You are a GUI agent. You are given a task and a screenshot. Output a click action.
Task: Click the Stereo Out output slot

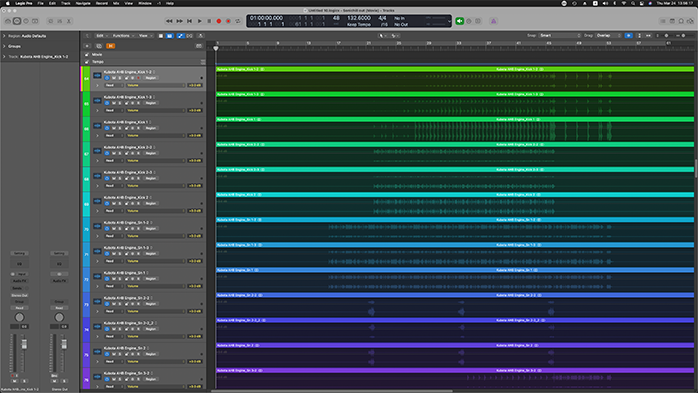[19, 295]
